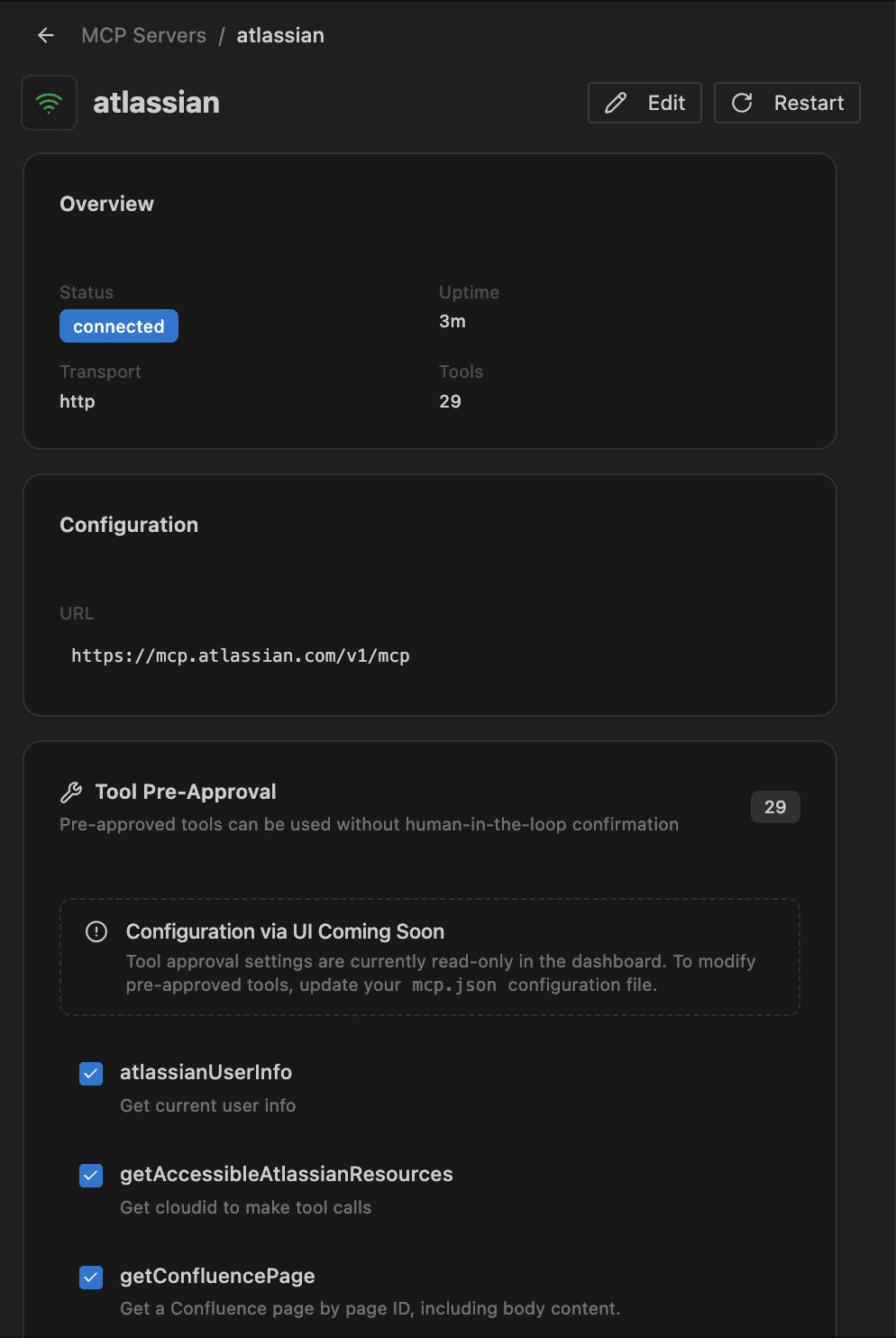Click the mcp.json text in the notice
This screenshot has height=1338, width=896.
[453, 985]
